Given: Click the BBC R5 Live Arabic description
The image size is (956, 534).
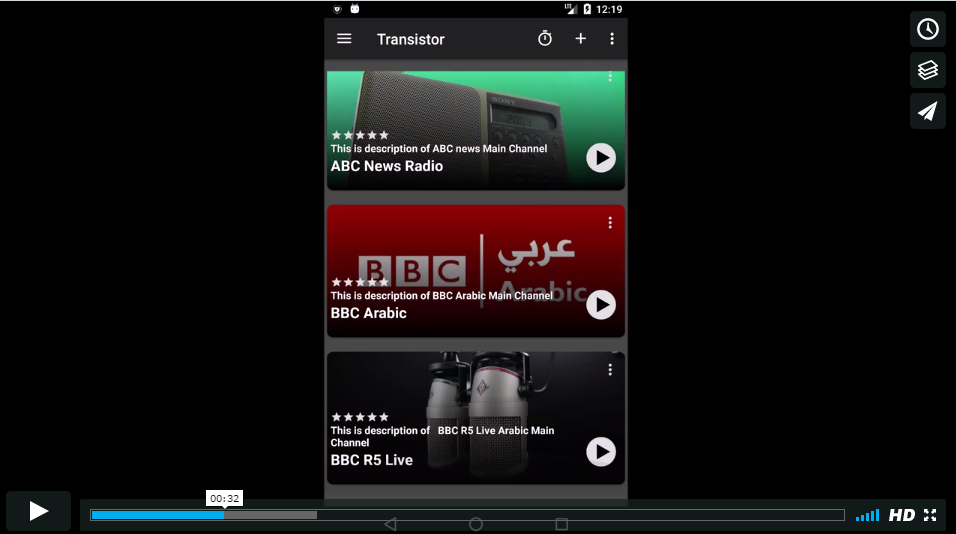Looking at the screenshot, I should (442, 436).
